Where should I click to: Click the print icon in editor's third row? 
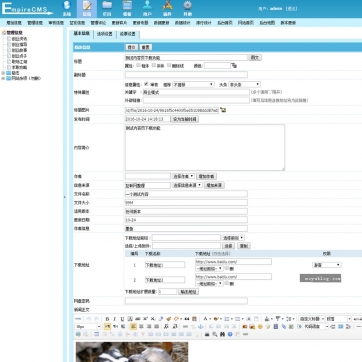click(207, 334)
